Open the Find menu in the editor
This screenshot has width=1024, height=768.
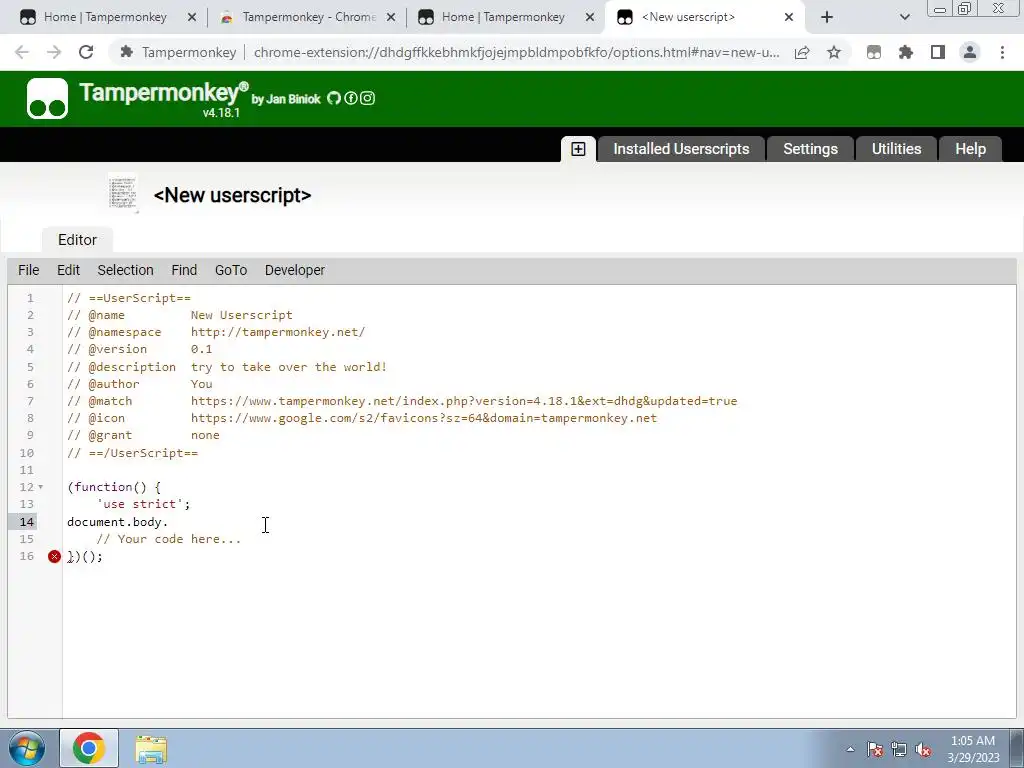(x=184, y=270)
